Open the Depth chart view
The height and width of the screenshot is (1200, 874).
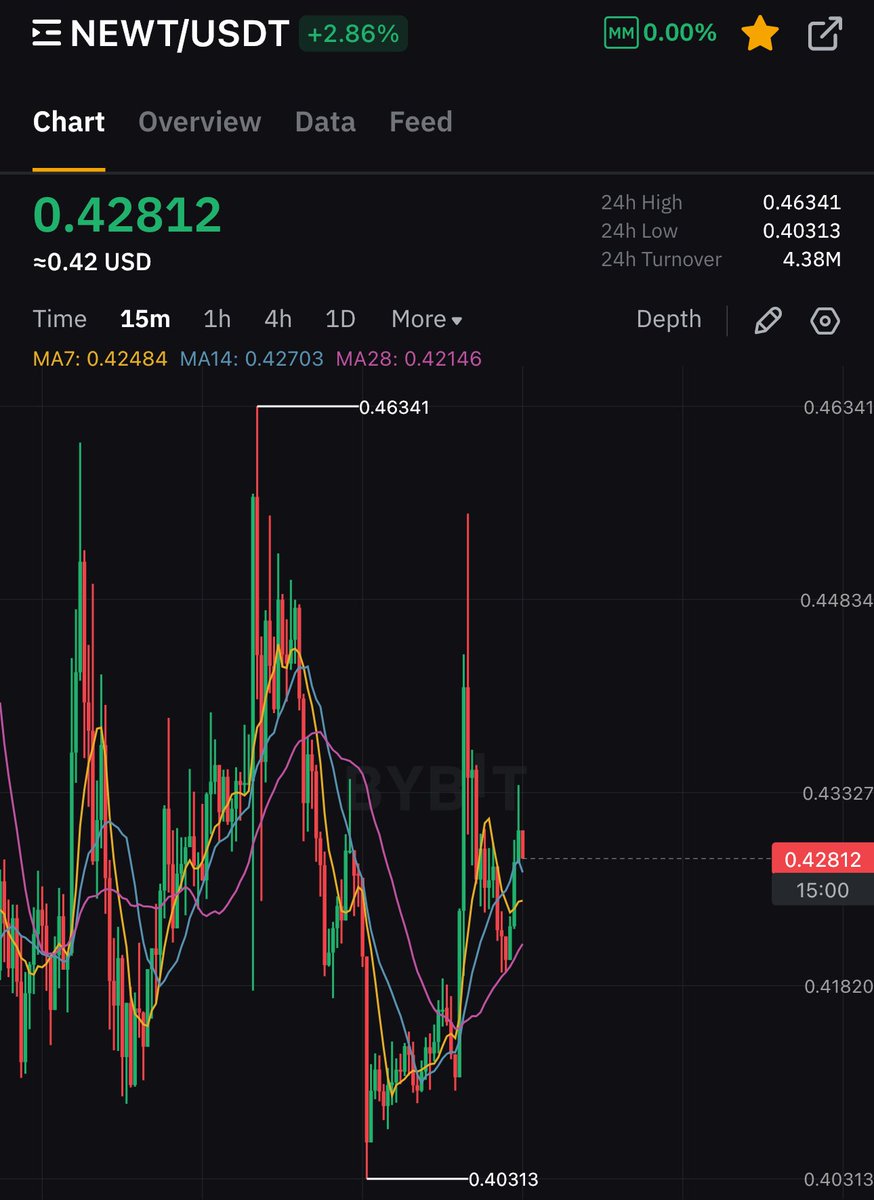pos(669,319)
